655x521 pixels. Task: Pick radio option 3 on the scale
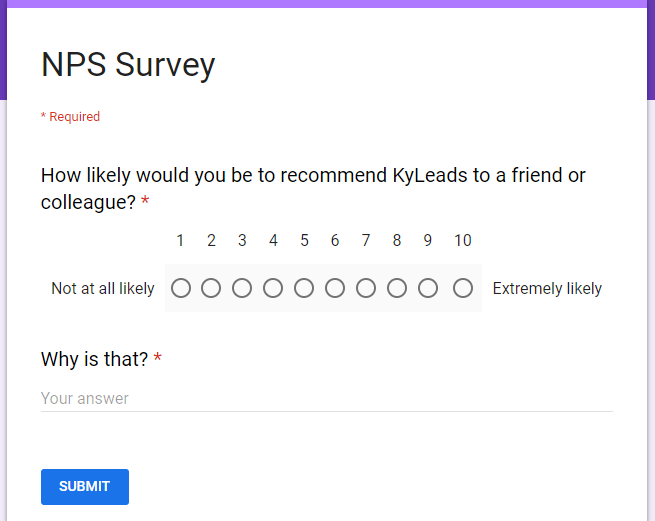(242, 288)
